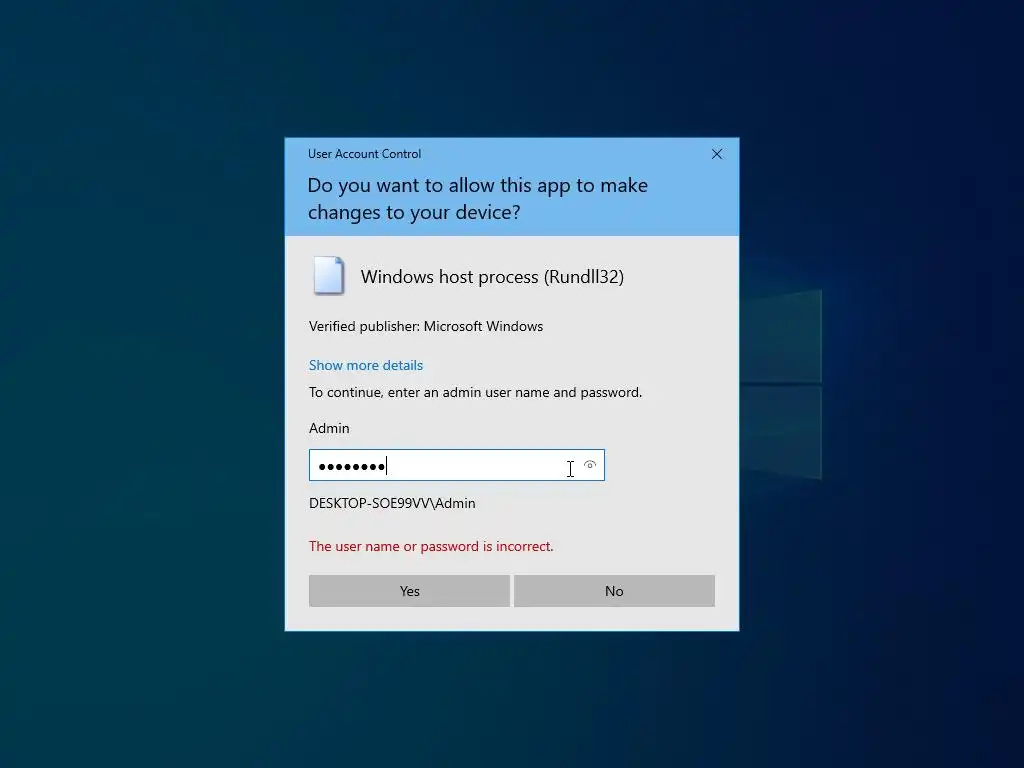Reveal password with the eye icon
This screenshot has height=768, width=1024.
point(590,465)
